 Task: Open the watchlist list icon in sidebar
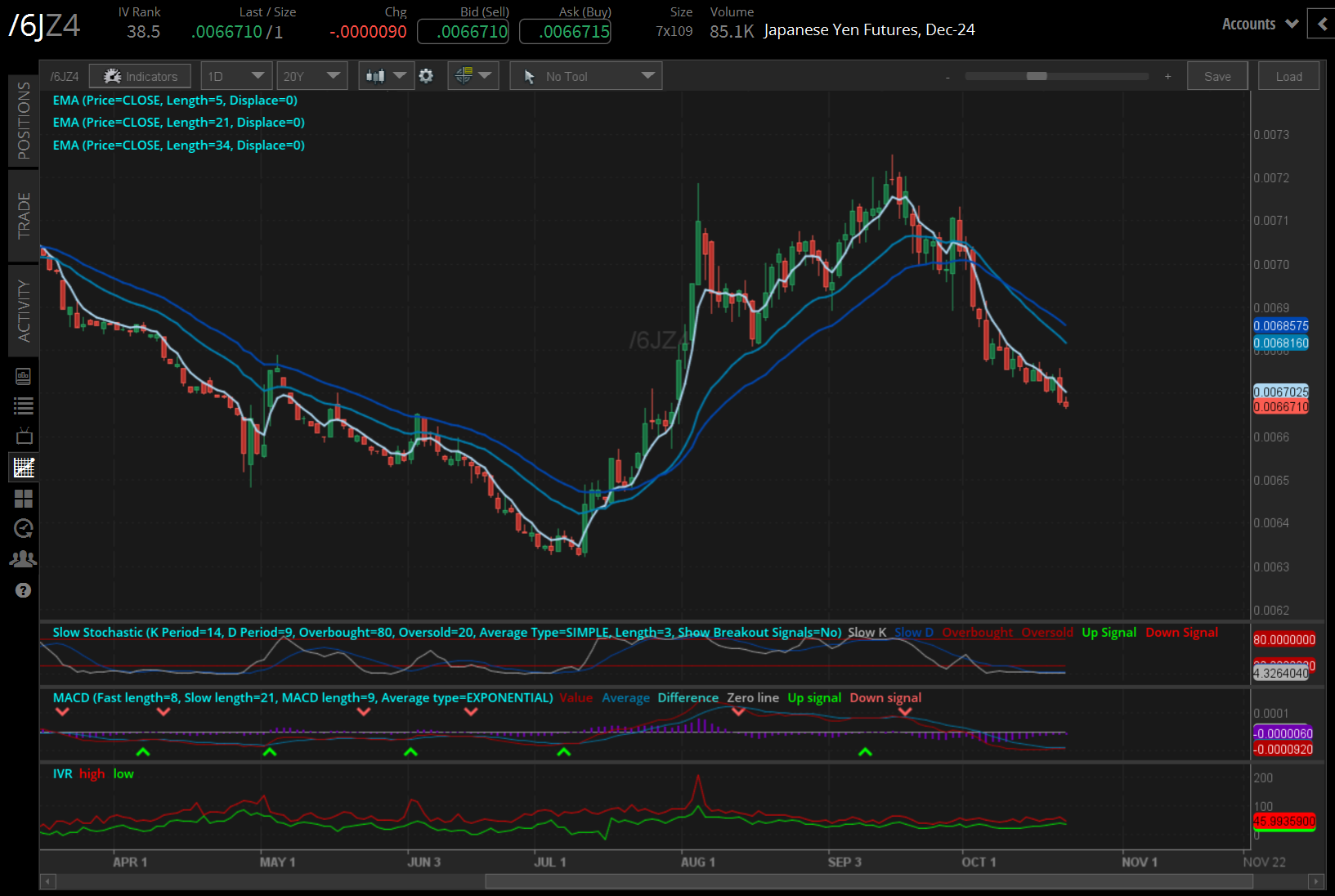tap(23, 405)
